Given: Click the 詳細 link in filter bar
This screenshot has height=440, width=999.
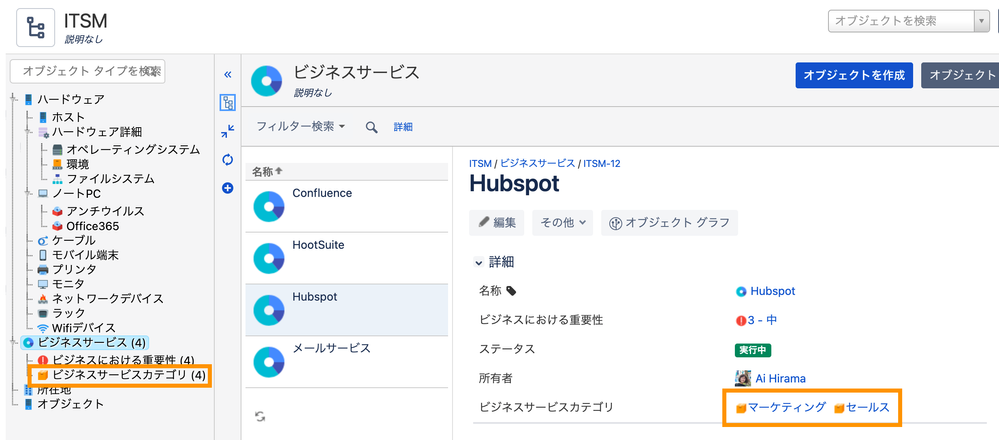Looking at the screenshot, I should [x=403, y=127].
